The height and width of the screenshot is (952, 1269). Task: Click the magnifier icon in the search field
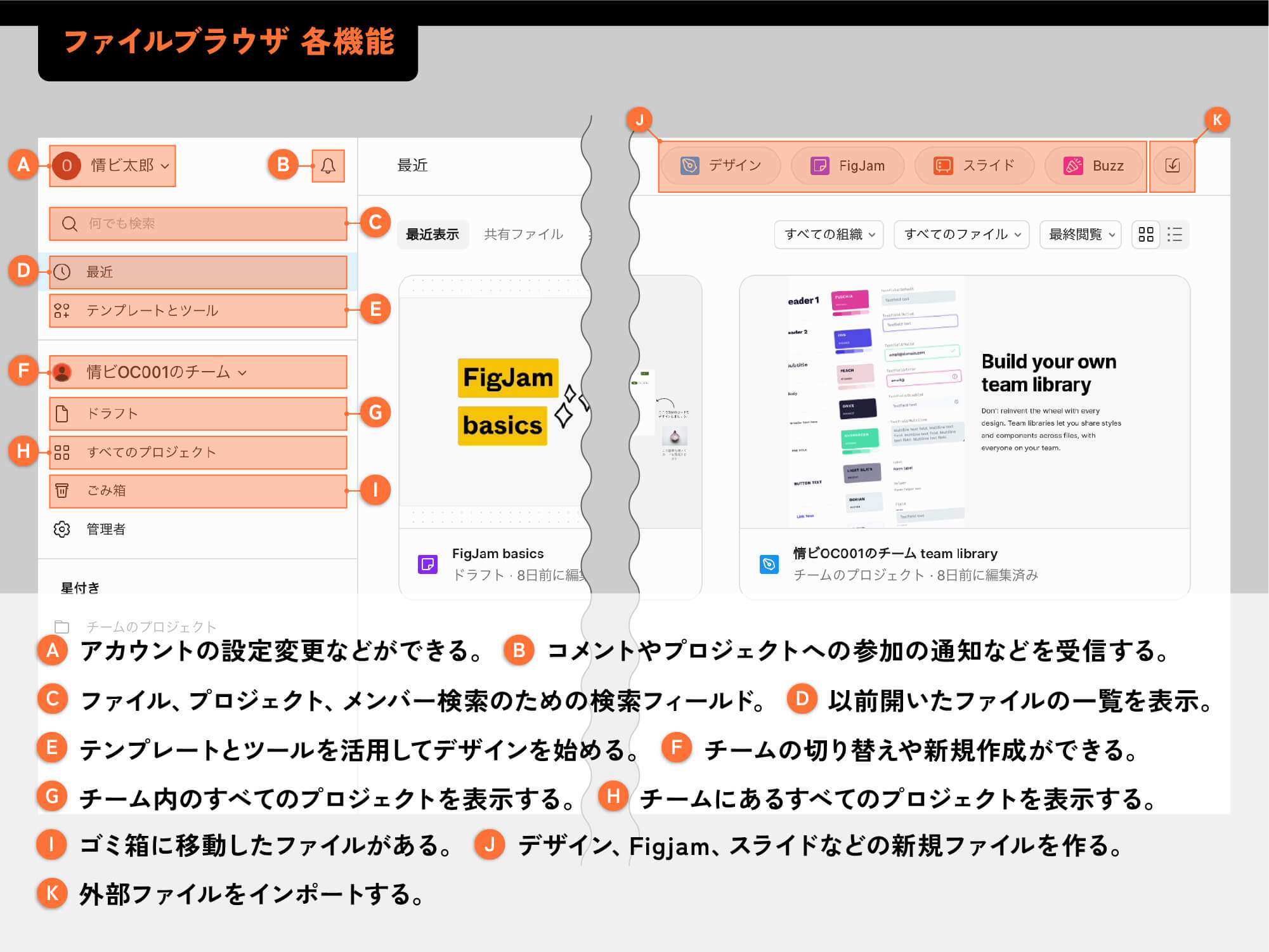point(70,224)
